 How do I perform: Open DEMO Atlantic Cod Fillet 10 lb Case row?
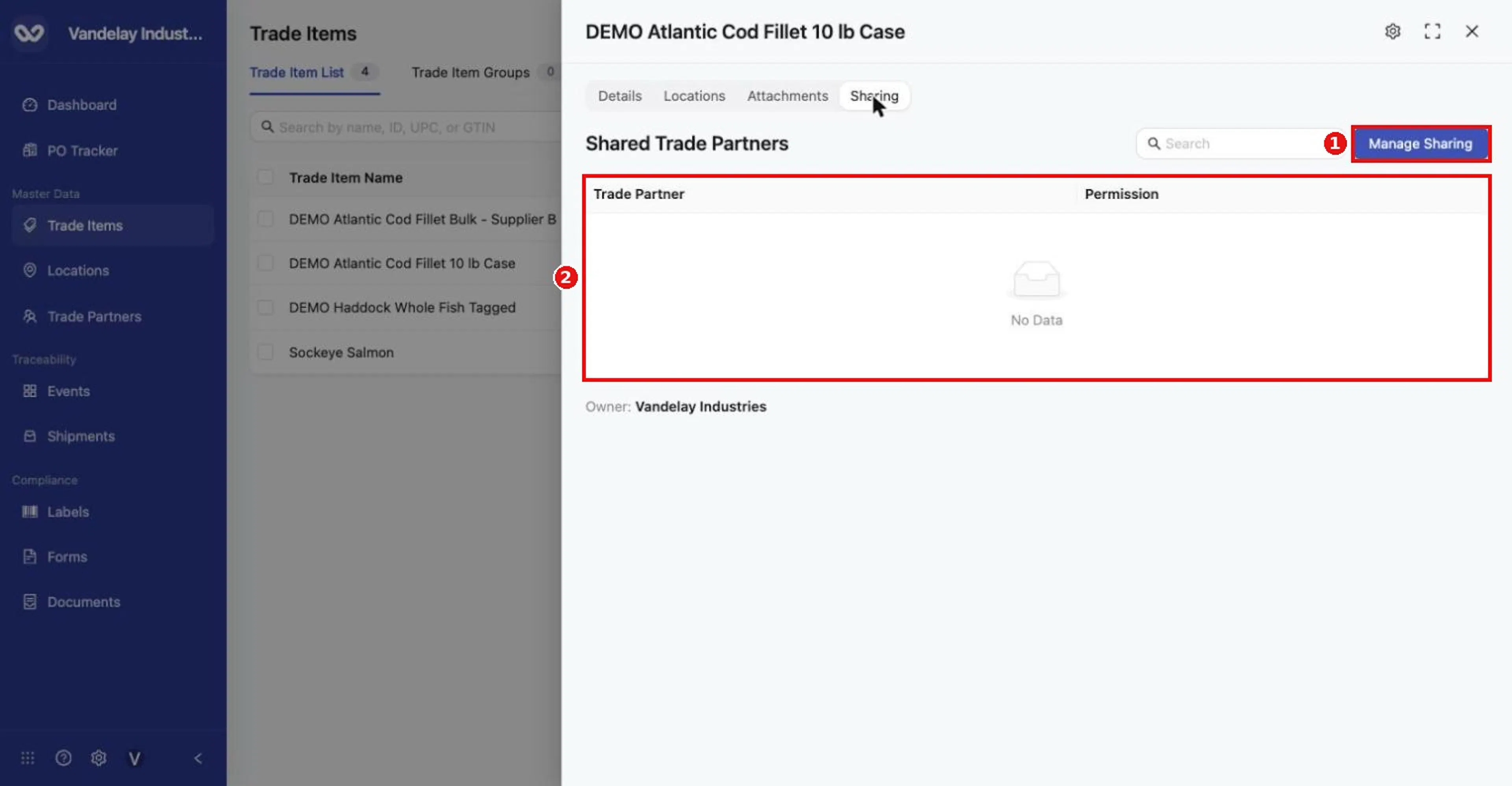click(x=402, y=263)
